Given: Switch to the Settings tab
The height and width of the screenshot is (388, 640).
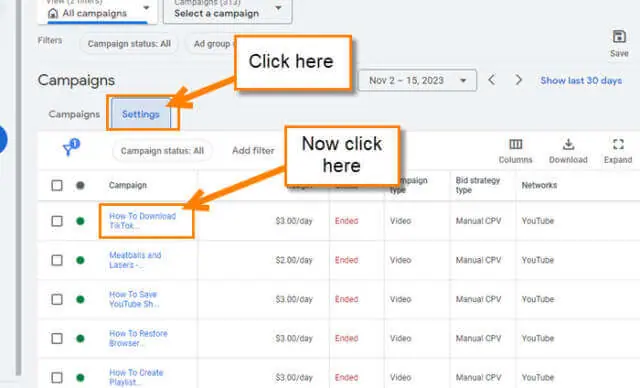Looking at the screenshot, I should tap(140, 114).
